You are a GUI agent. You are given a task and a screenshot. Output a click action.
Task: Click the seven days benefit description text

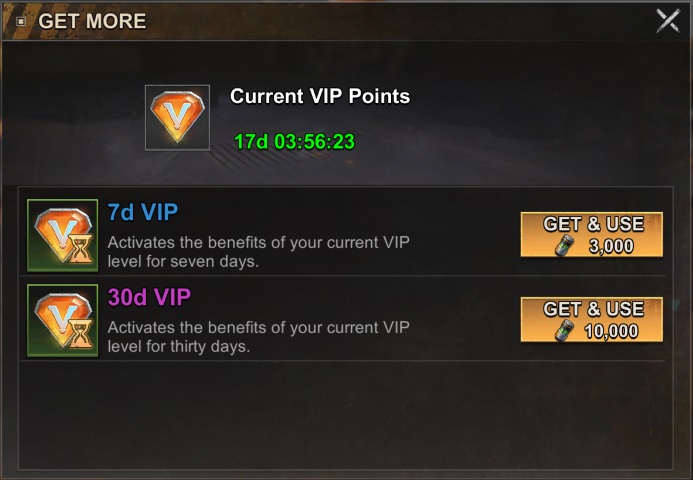coord(259,251)
